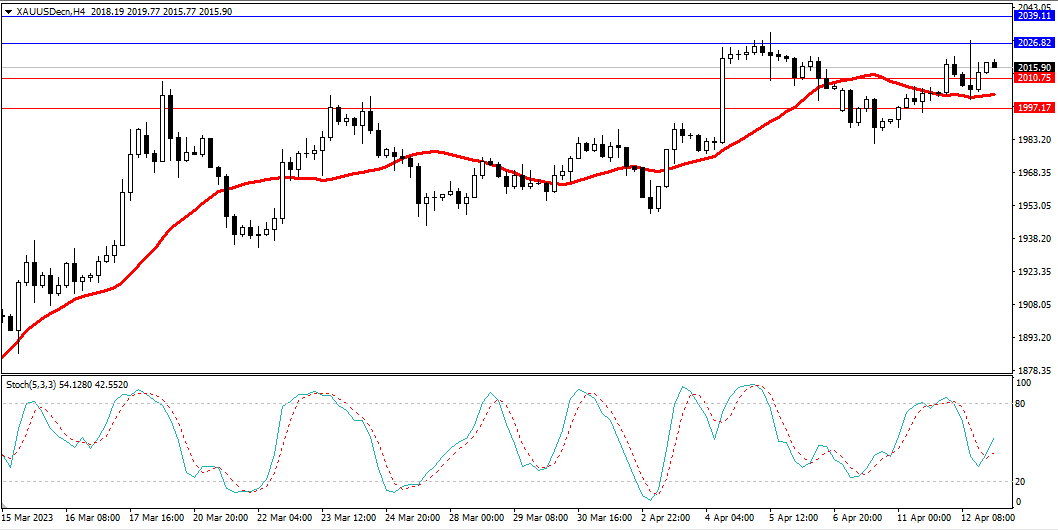Click the 24 Mar 20:00 time label
The width and height of the screenshot is (1058, 530).
click(413, 518)
